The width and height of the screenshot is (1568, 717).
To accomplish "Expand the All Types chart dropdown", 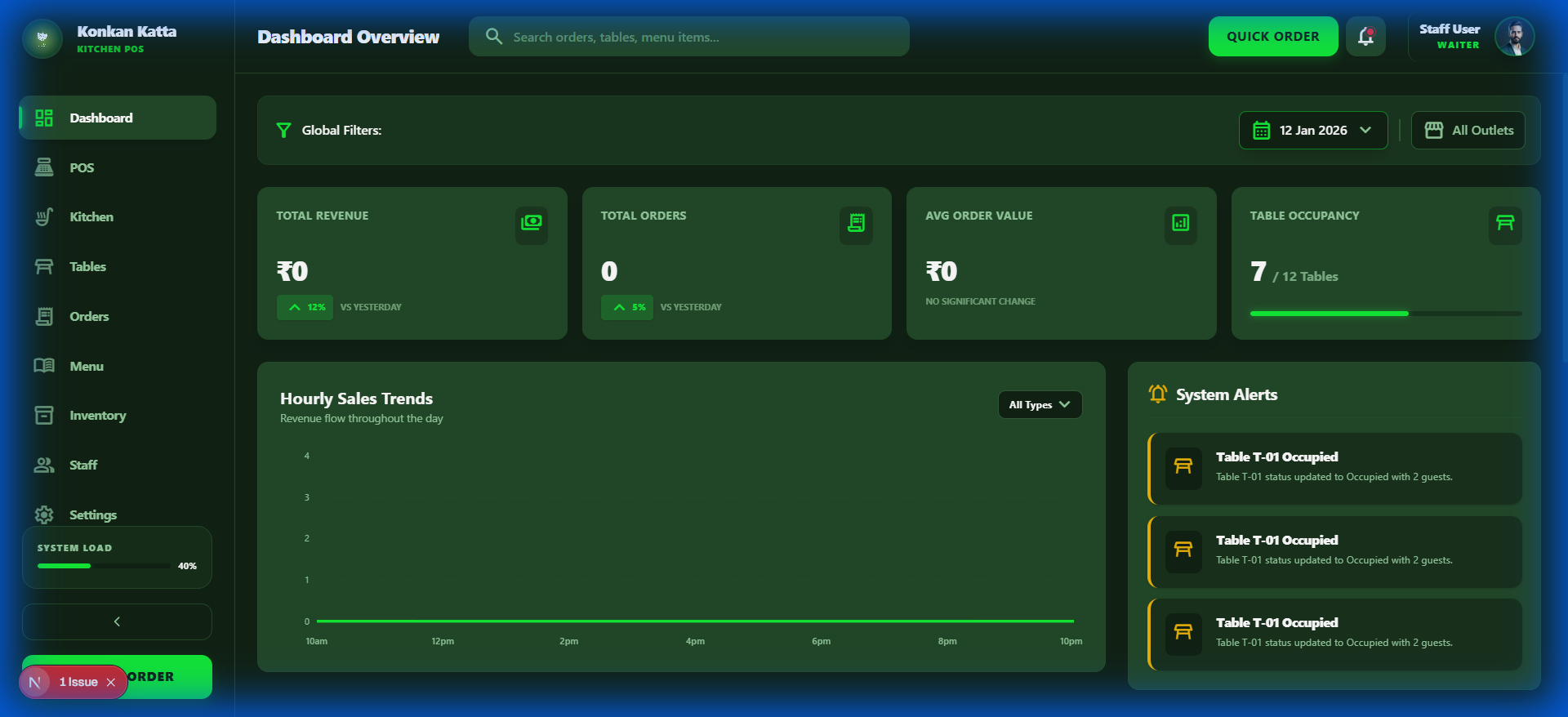I will 1040,405.
